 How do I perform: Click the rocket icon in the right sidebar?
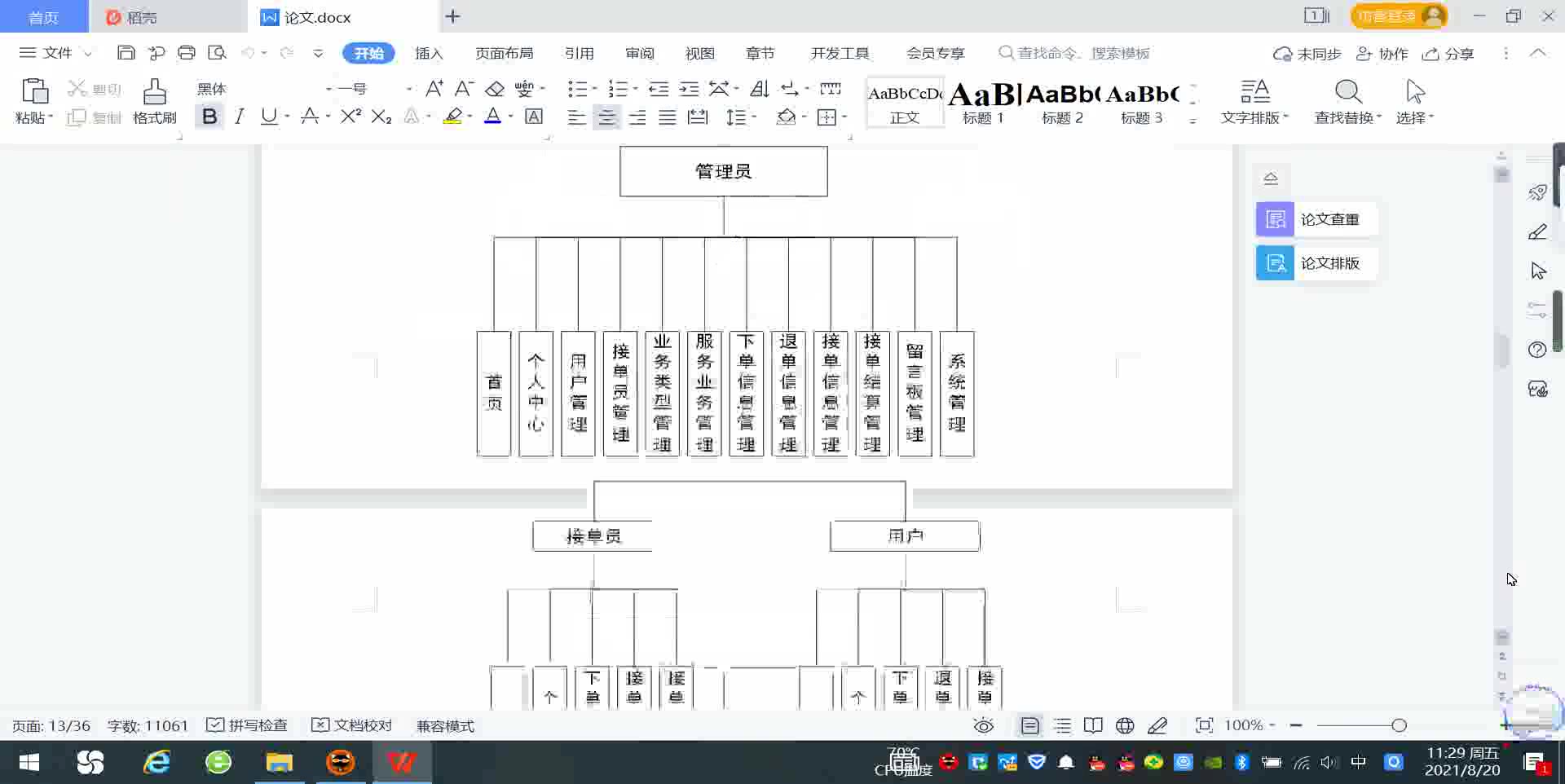click(x=1537, y=192)
